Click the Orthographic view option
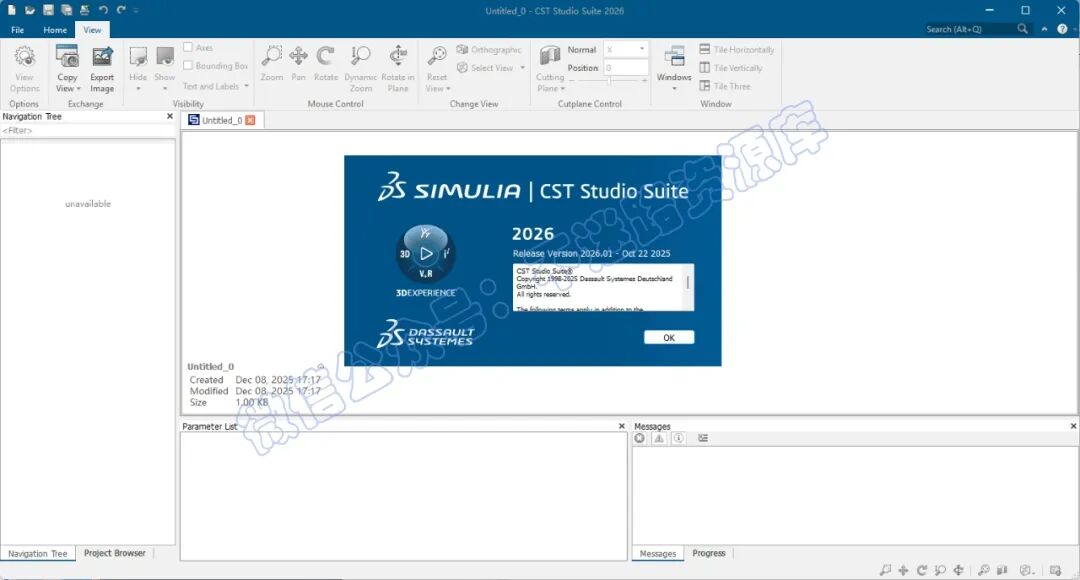This screenshot has height=580, width=1080. pos(489,50)
